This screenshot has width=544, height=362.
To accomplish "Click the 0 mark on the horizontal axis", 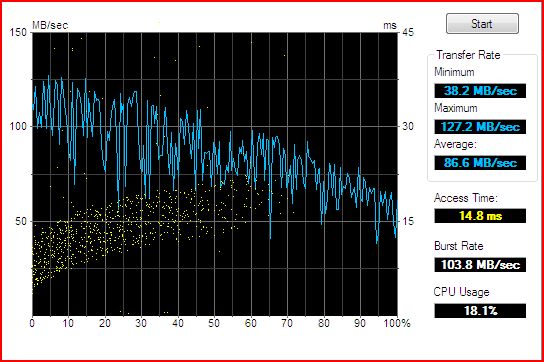I will (x=32, y=323).
